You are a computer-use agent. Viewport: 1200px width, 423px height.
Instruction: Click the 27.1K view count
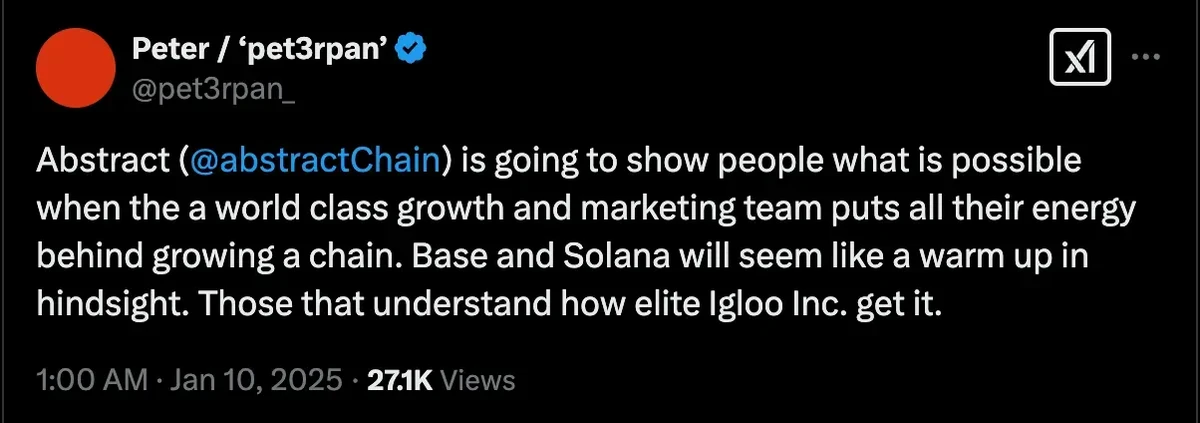pos(400,380)
